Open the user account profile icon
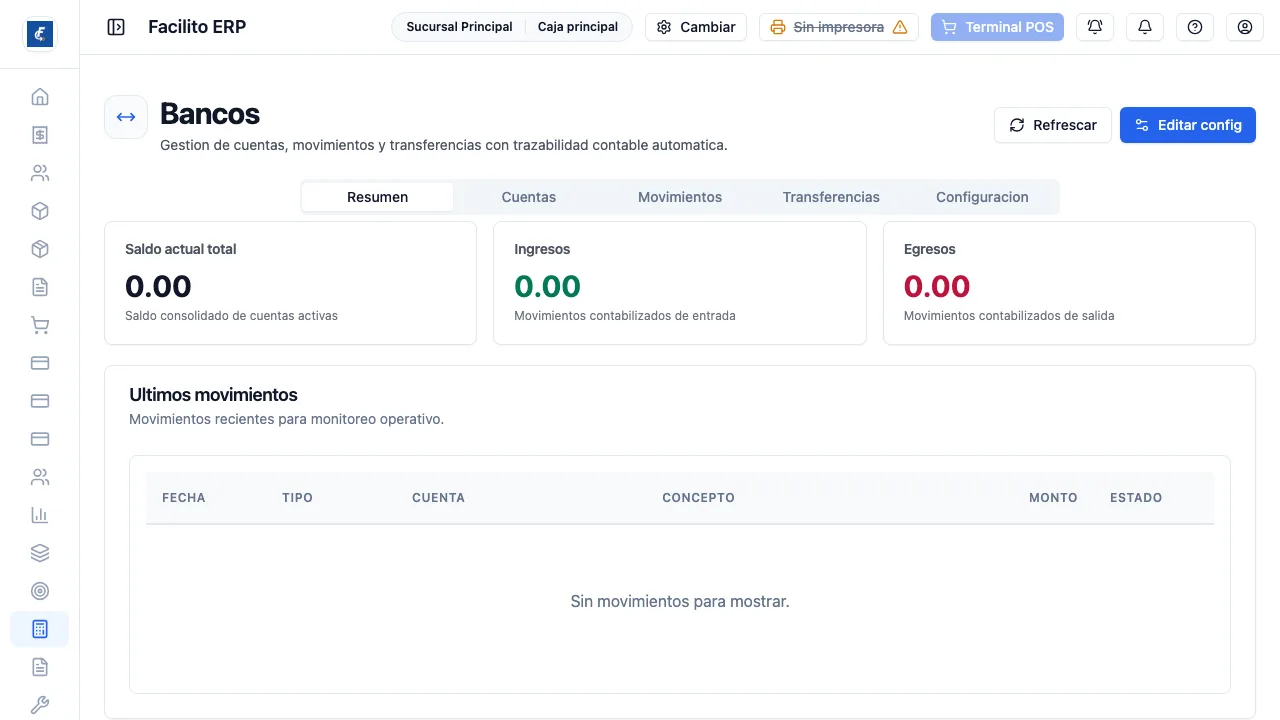Viewport: 1280px width, 720px height. [1245, 27]
